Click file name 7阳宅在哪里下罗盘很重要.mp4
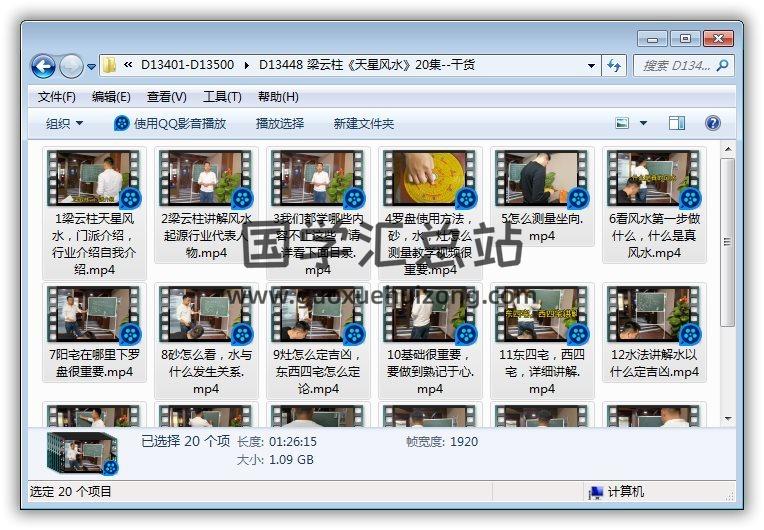Viewport: 764px width, 530px height. (x=94, y=363)
